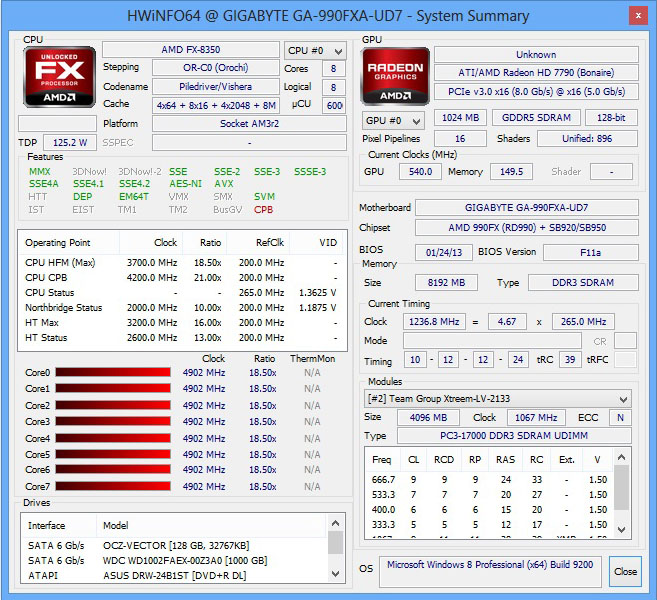Select the CPU HFM (Max) row
657x600 pixels.
(182, 263)
